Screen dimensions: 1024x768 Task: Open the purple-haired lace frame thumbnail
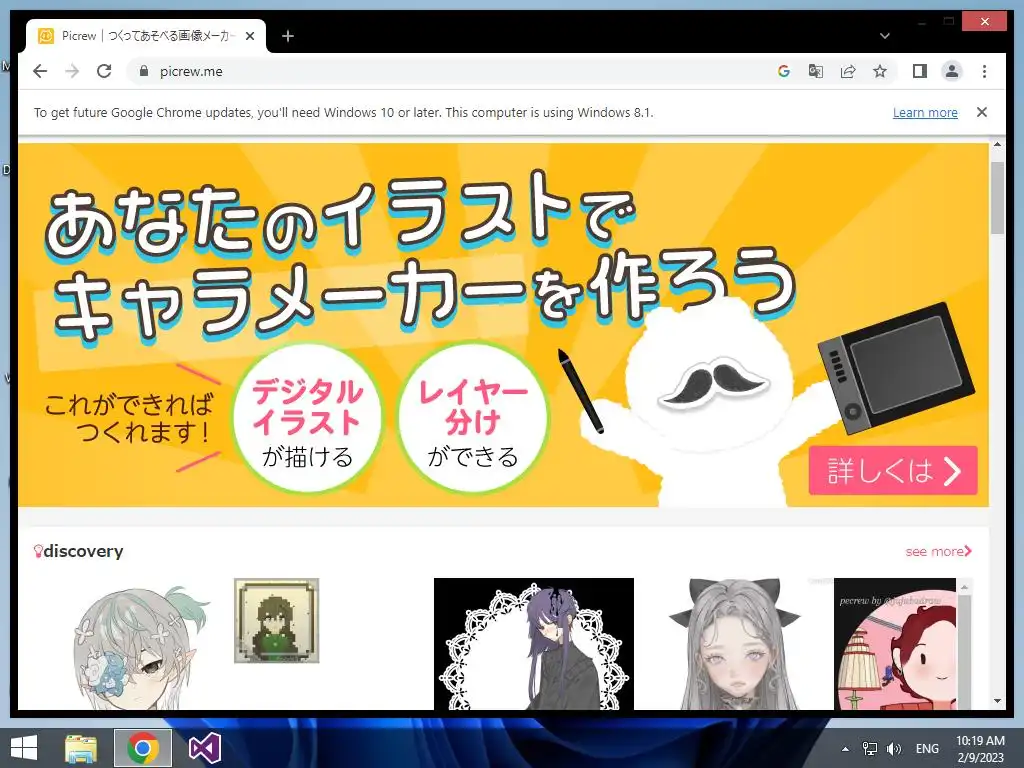pyautogui.click(x=534, y=644)
